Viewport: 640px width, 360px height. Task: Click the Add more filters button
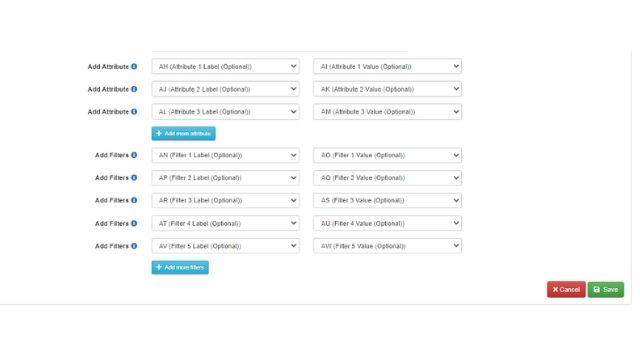point(180,267)
